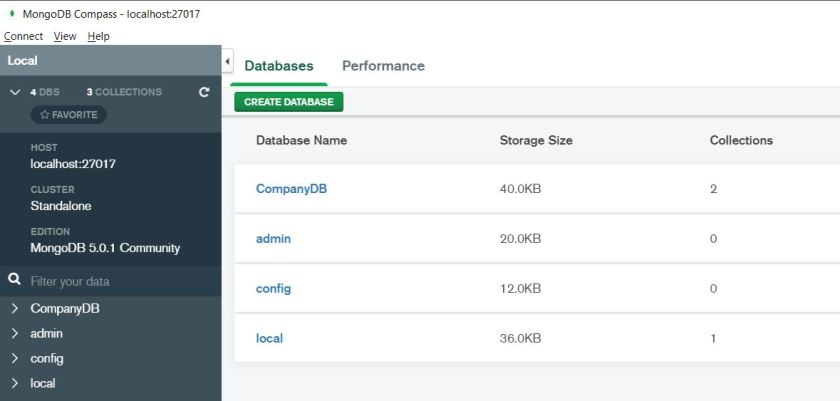Screen dimensions: 840x401
Task: Click the search magnifier icon in sidebar
Action: [x=15, y=281]
